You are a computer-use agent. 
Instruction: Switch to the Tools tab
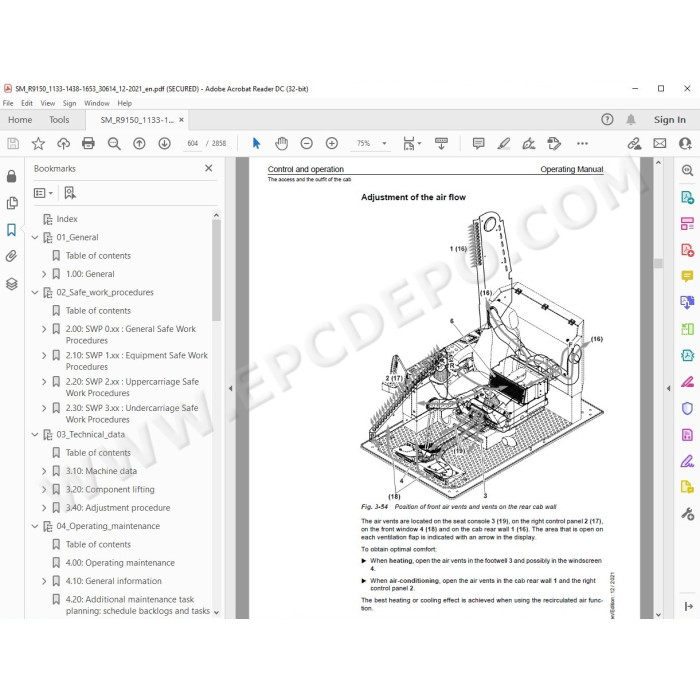click(x=59, y=120)
